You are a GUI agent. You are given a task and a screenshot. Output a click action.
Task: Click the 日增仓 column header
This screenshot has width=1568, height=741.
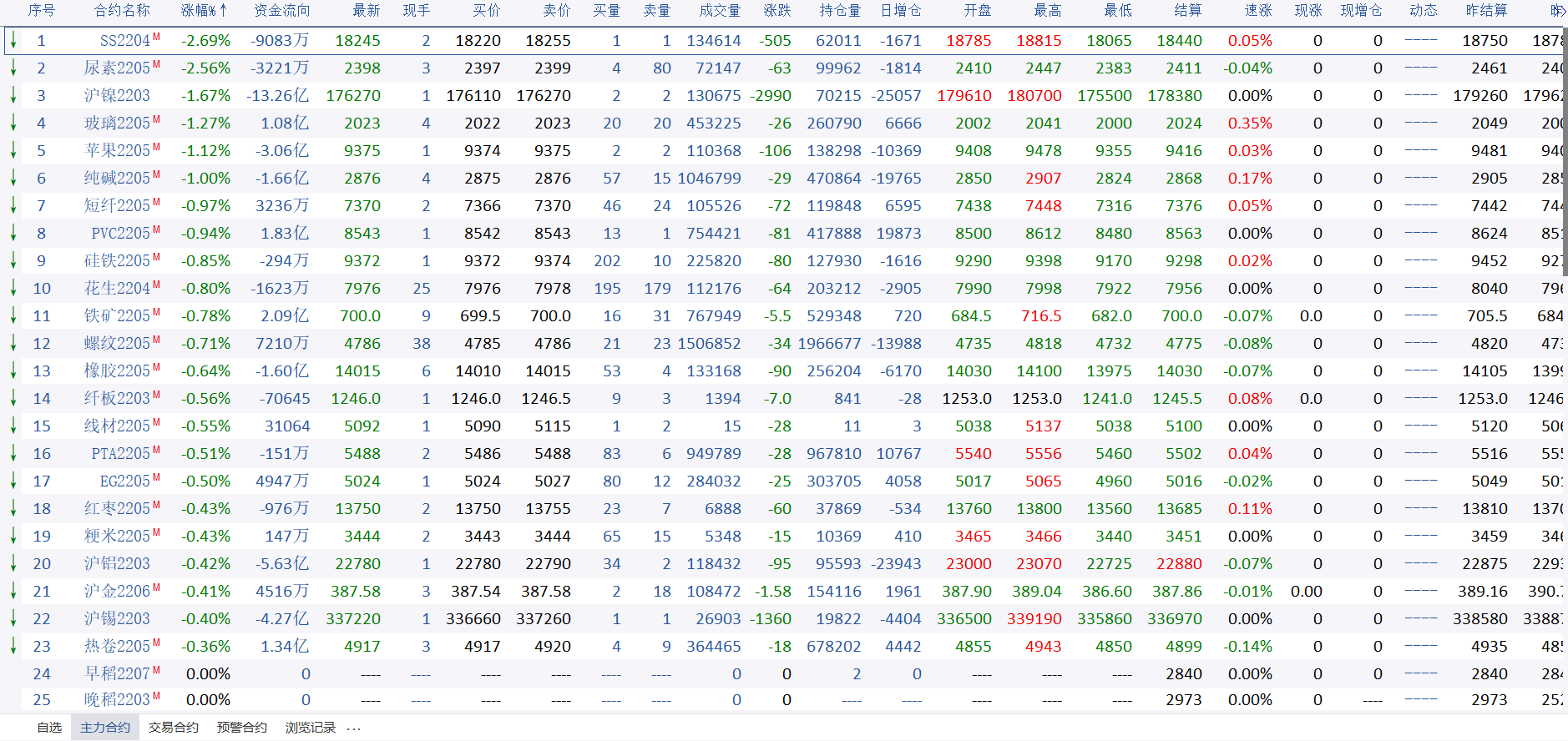click(x=901, y=10)
